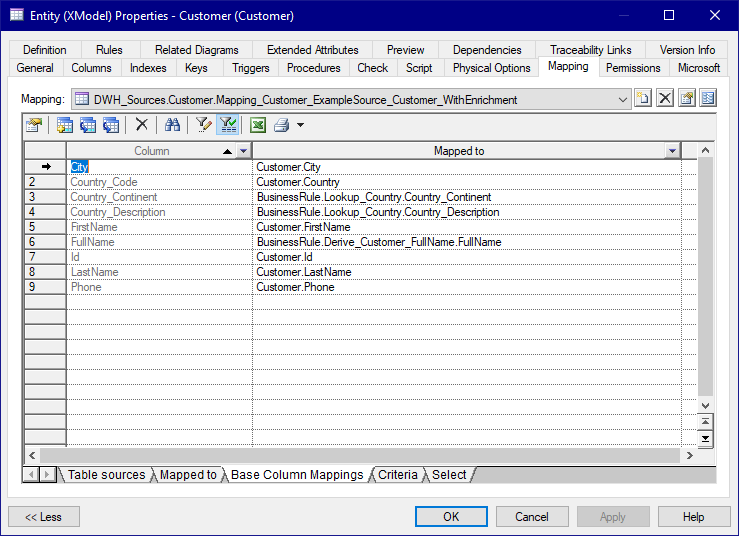The width and height of the screenshot is (739, 536).
Task: Select the LastName column cell
Action: click(159, 272)
